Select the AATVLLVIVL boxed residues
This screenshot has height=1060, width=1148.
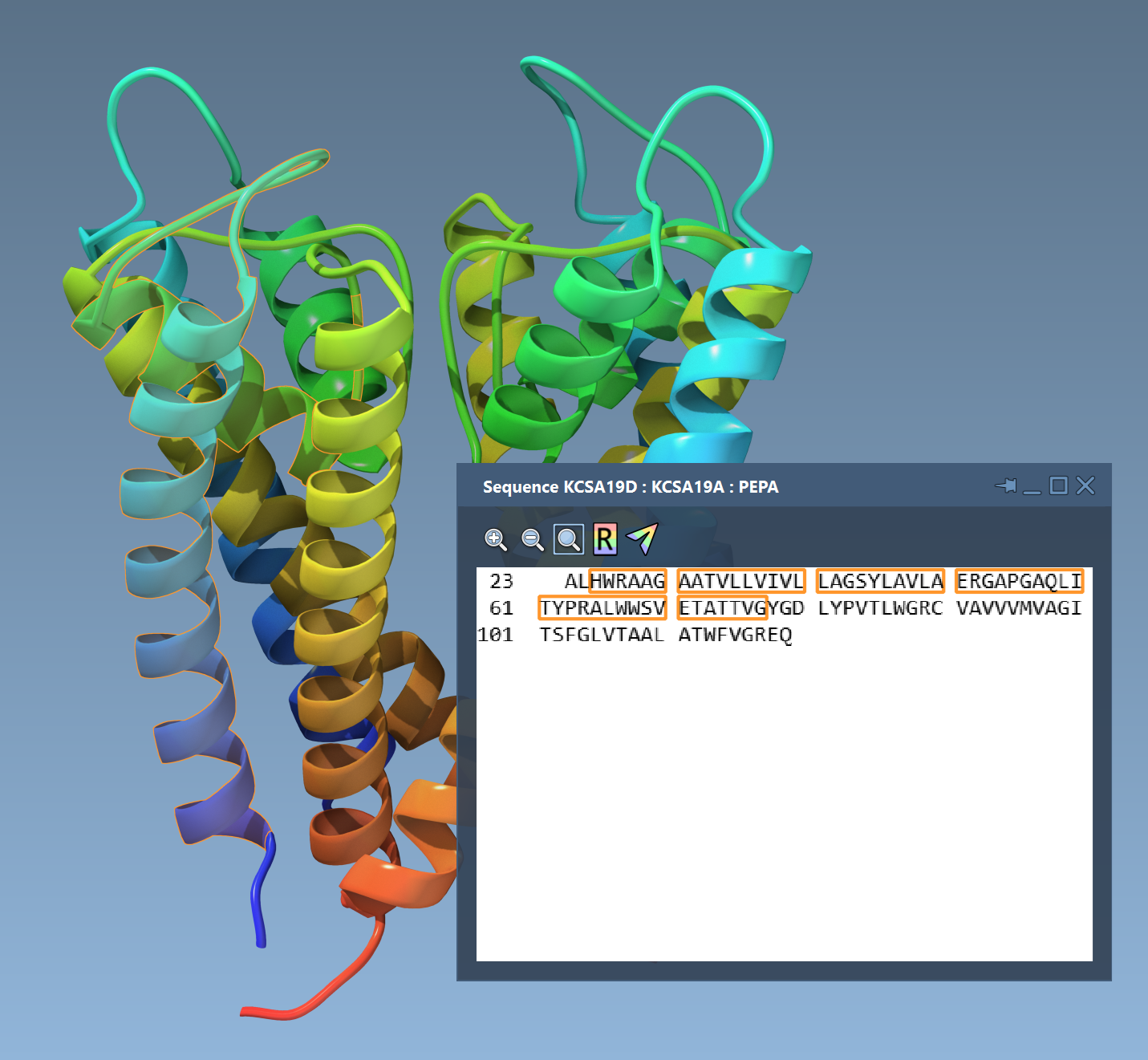pos(740,581)
